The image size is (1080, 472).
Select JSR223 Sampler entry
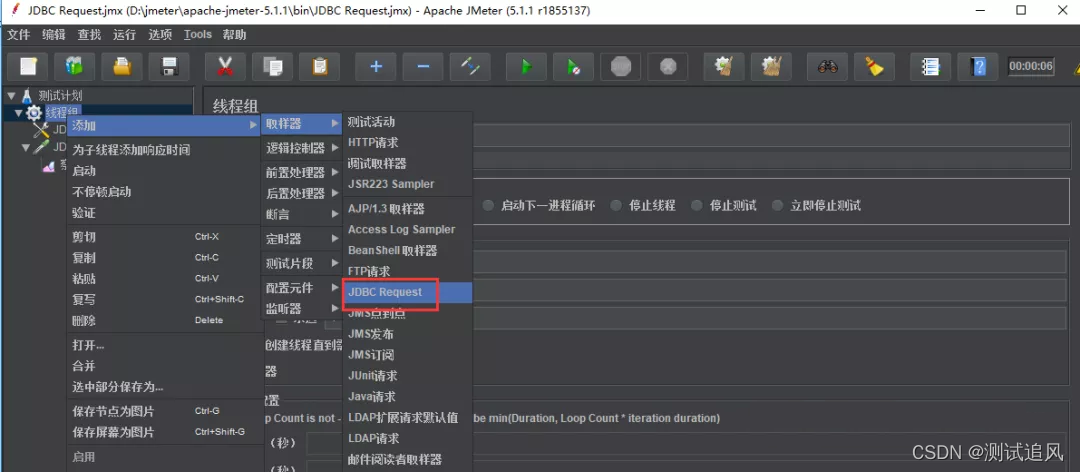click(408, 184)
